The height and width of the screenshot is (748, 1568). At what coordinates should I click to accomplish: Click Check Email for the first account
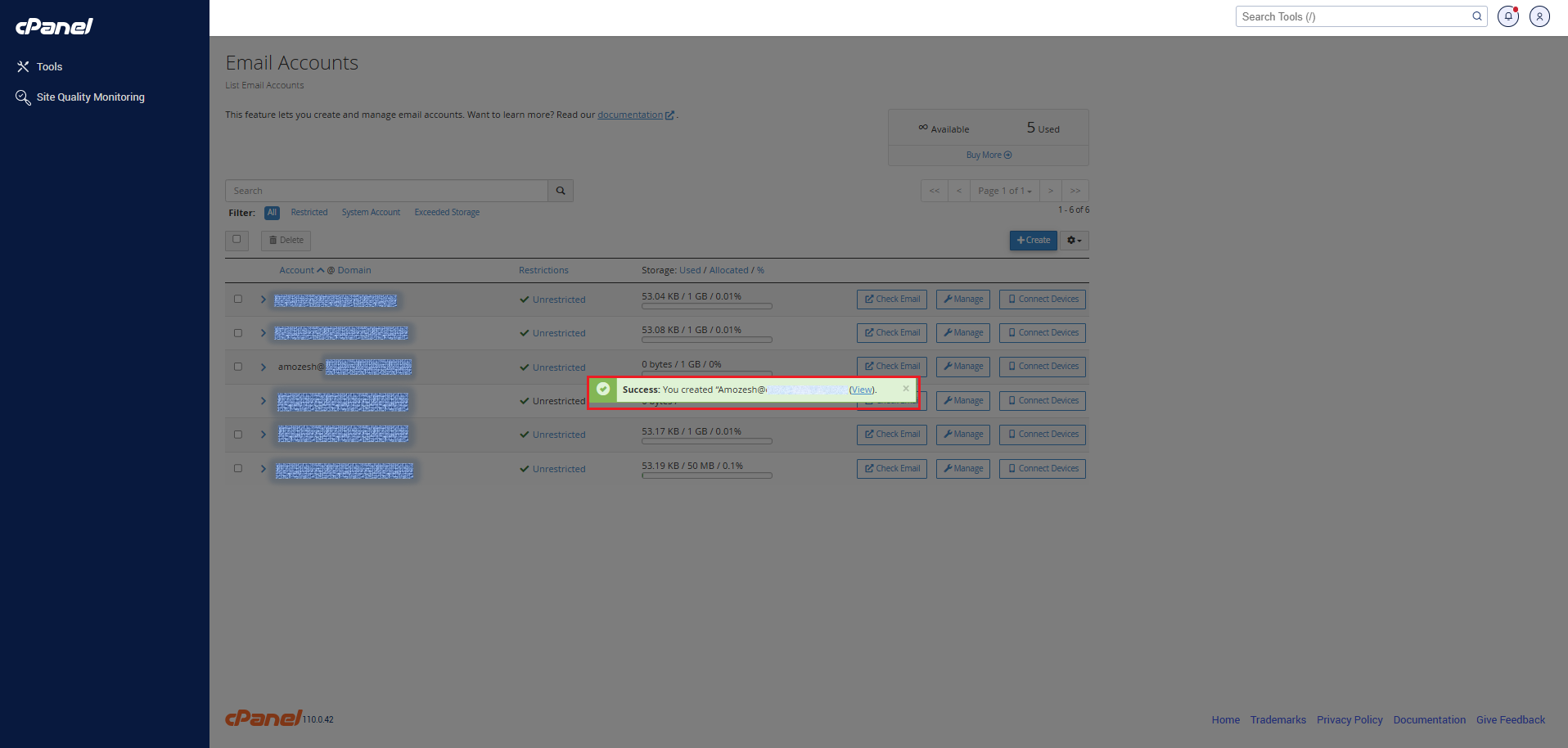click(891, 300)
